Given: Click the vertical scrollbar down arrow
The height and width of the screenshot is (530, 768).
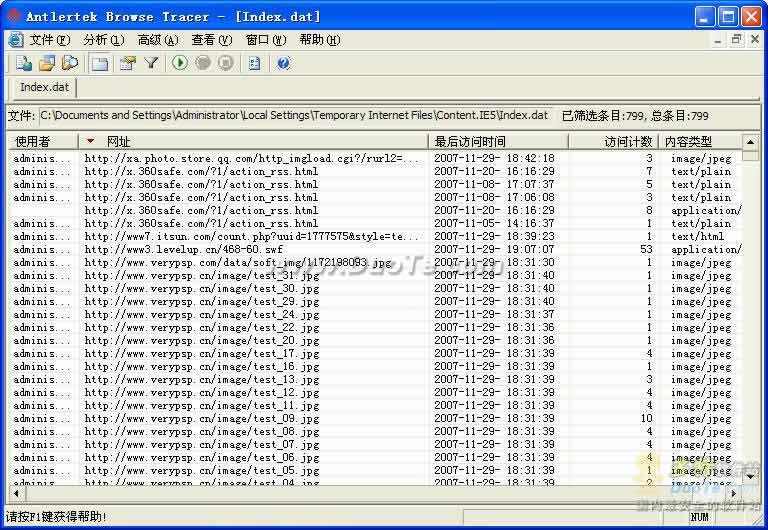Looking at the screenshot, I should (750, 476).
